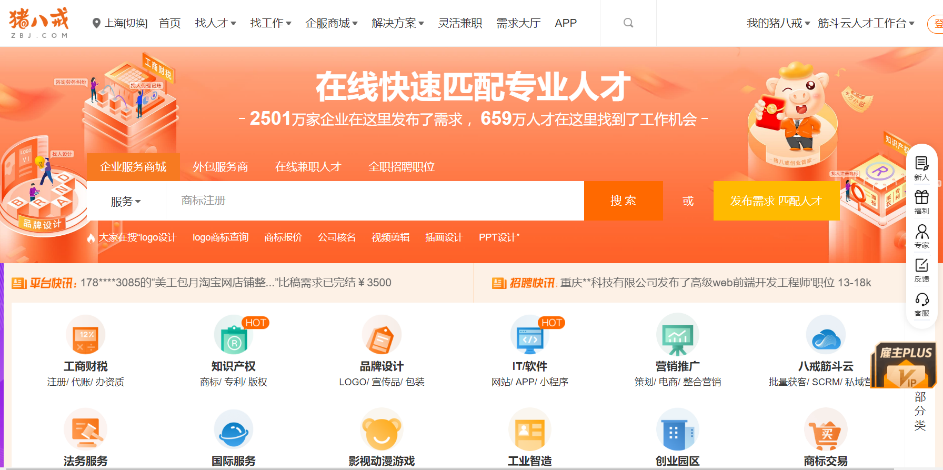Screen dimensions: 943x470
Task: Click the 新人 icon in right sidebar
Action: tap(921, 164)
